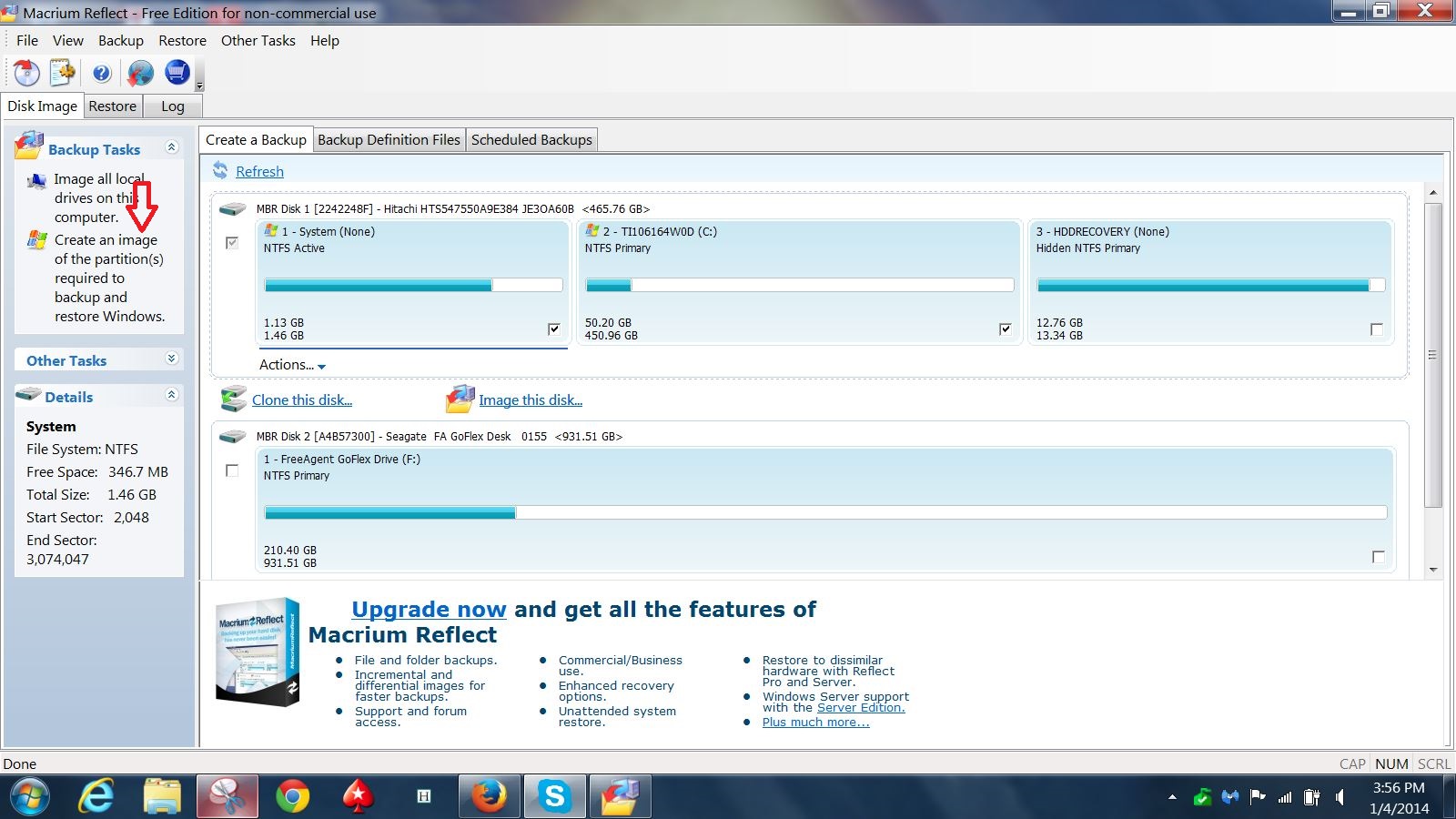Switch to Scheduled Backups tab

531,140
